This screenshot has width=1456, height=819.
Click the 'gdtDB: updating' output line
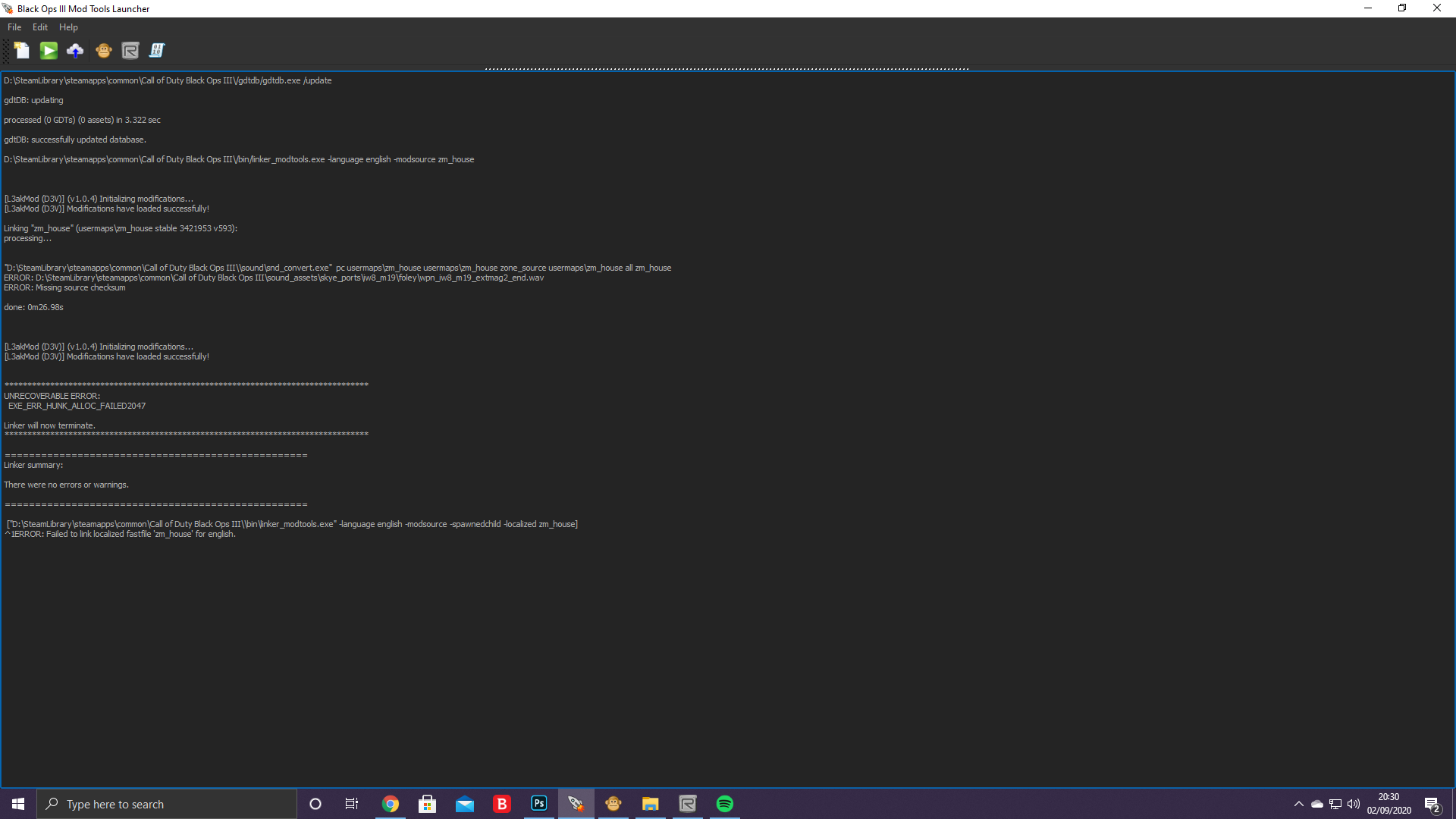coord(33,100)
